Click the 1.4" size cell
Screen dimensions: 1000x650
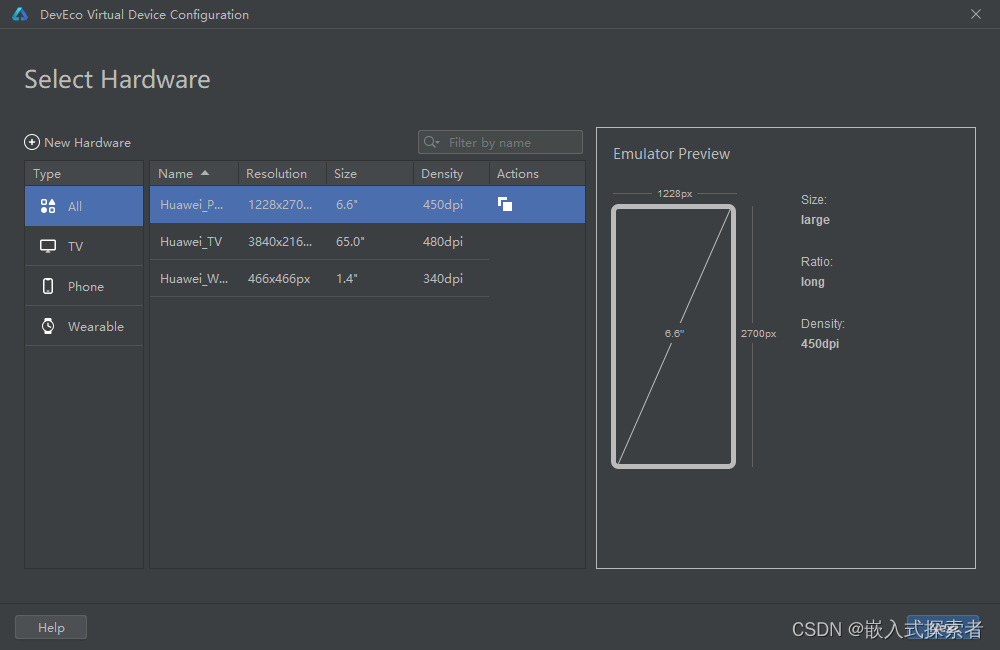(346, 279)
